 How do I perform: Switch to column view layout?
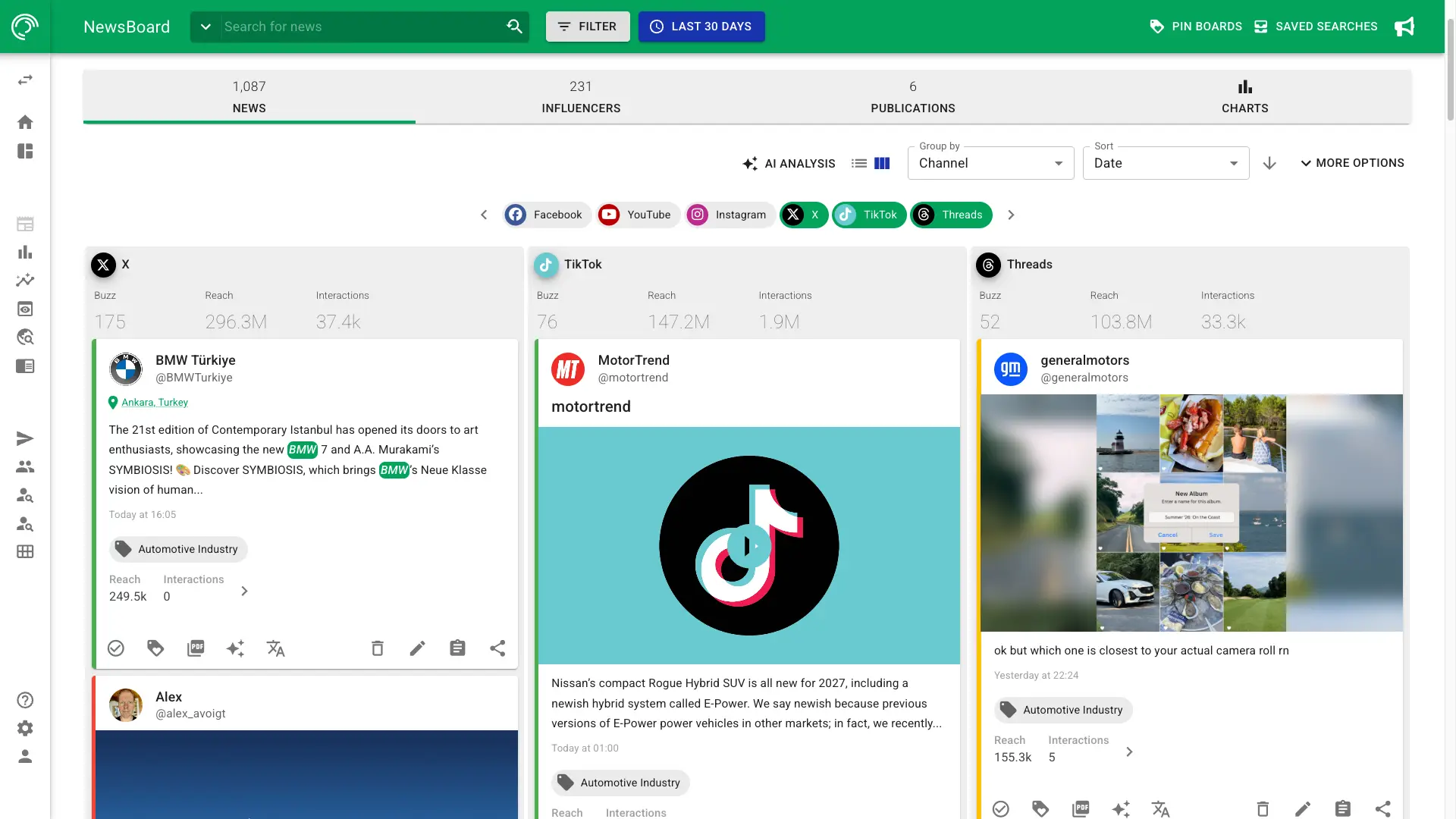882,163
